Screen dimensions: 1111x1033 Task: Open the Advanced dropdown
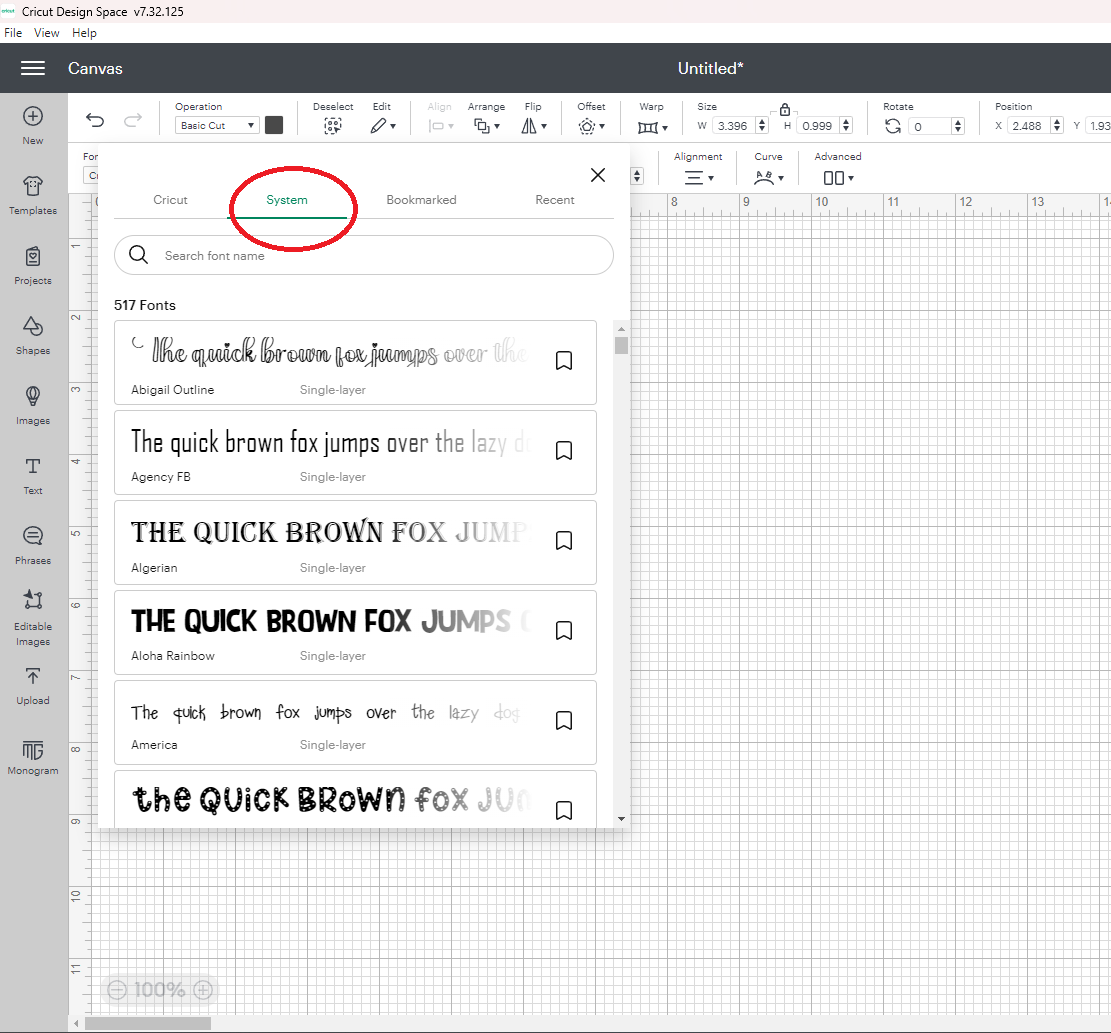click(838, 178)
